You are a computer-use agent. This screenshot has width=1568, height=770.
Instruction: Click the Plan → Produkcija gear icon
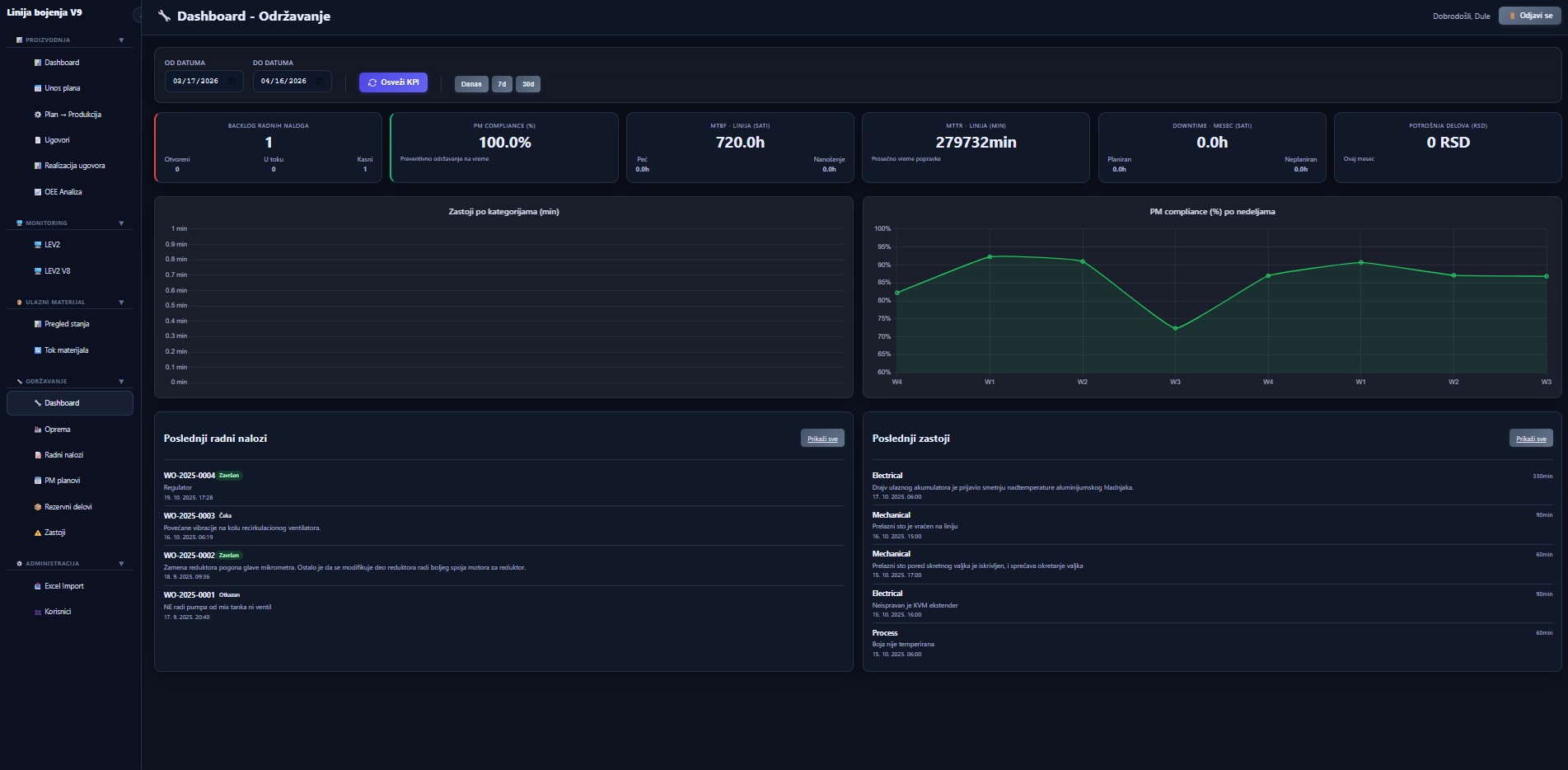(37, 115)
